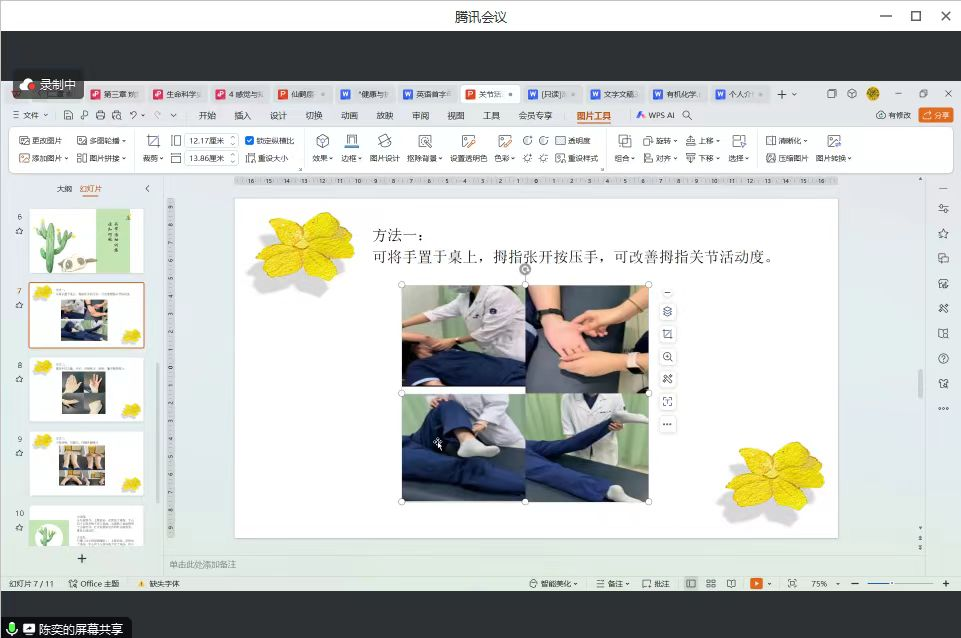Toggle normal view button in status bar
Screen dimensions: 961x638
tap(690, 583)
